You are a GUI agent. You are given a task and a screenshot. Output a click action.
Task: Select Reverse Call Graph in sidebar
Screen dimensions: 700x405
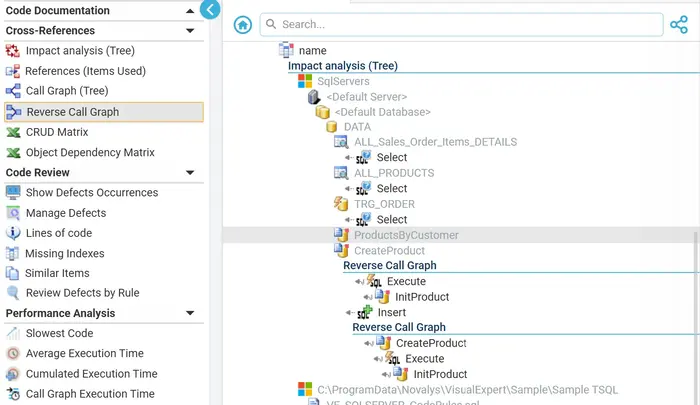[x=104, y=112]
